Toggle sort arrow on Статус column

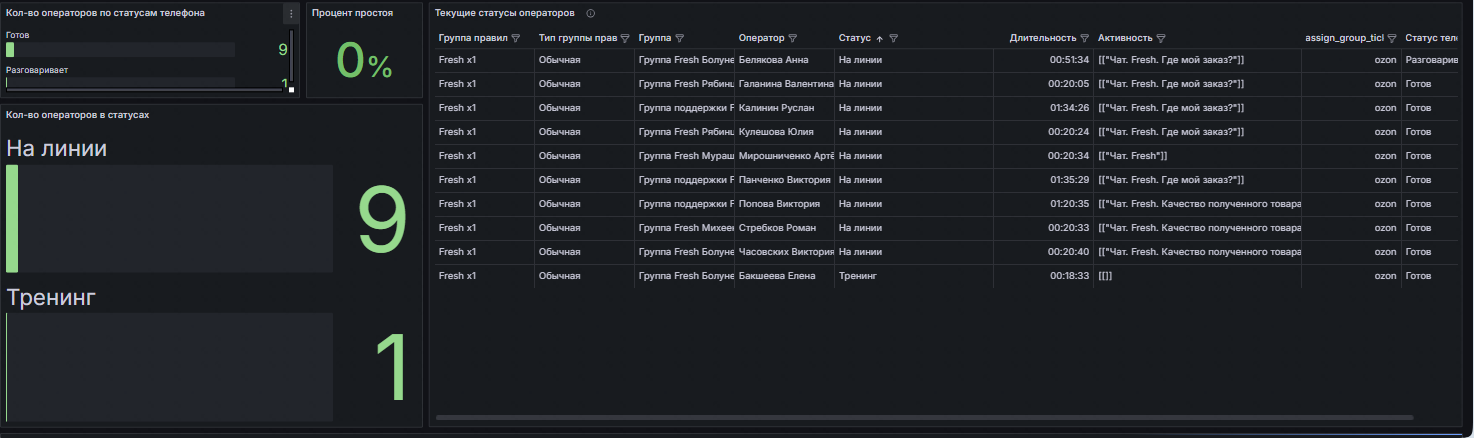(x=880, y=38)
